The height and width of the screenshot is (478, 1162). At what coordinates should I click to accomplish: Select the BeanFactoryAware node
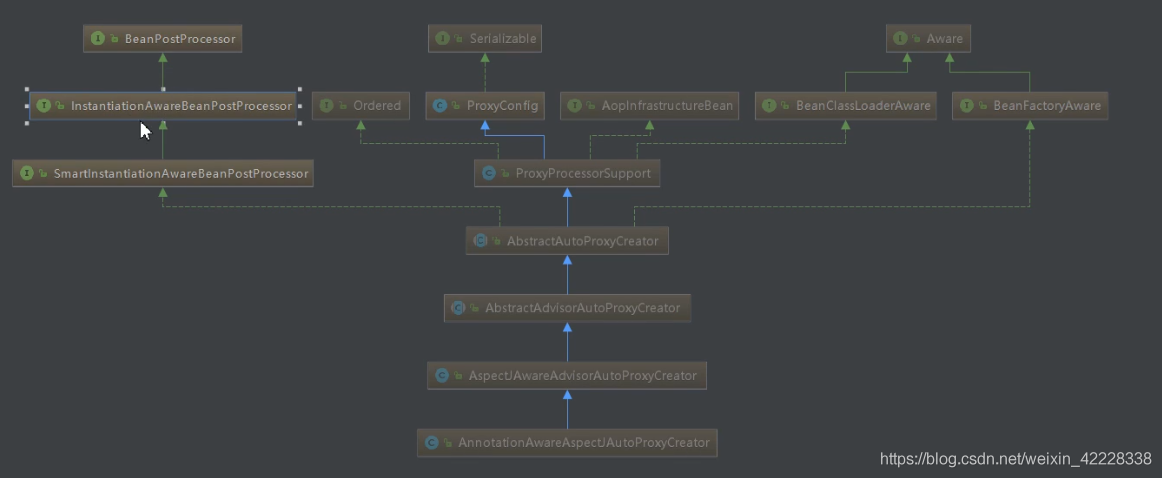pyautogui.click(x=1030, y=106)
